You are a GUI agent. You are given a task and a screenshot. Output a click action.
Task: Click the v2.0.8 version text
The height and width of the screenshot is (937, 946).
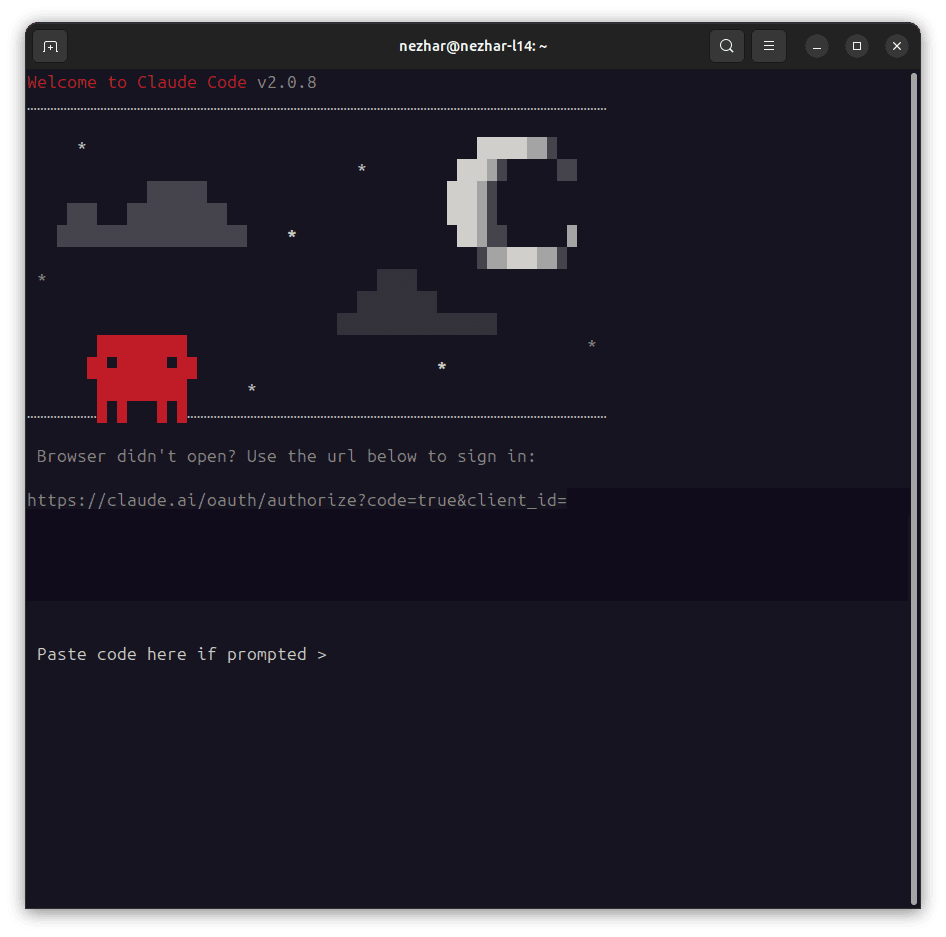click(x=287, y=82)
